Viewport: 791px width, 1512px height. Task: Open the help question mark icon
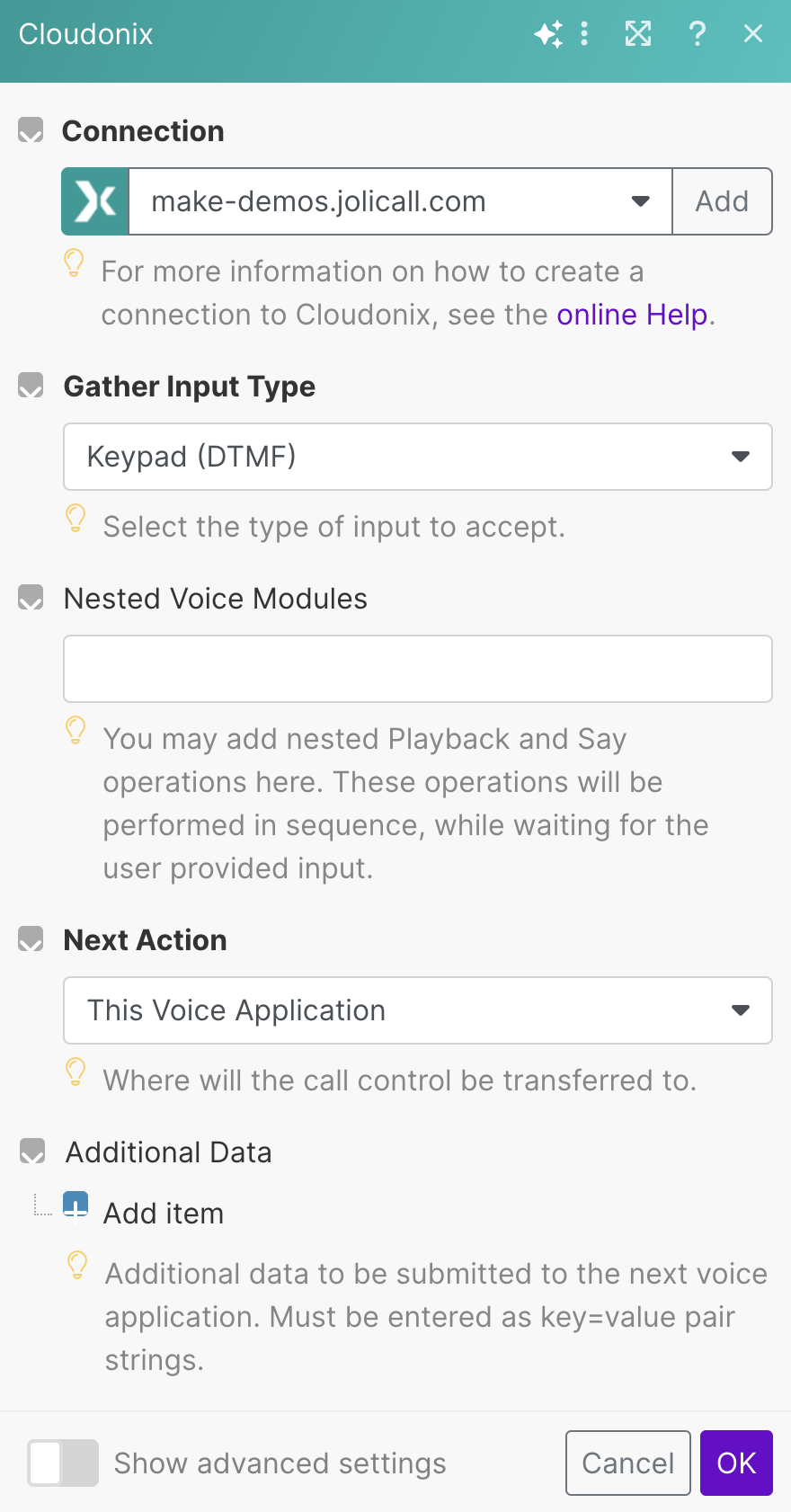point(697,34)
